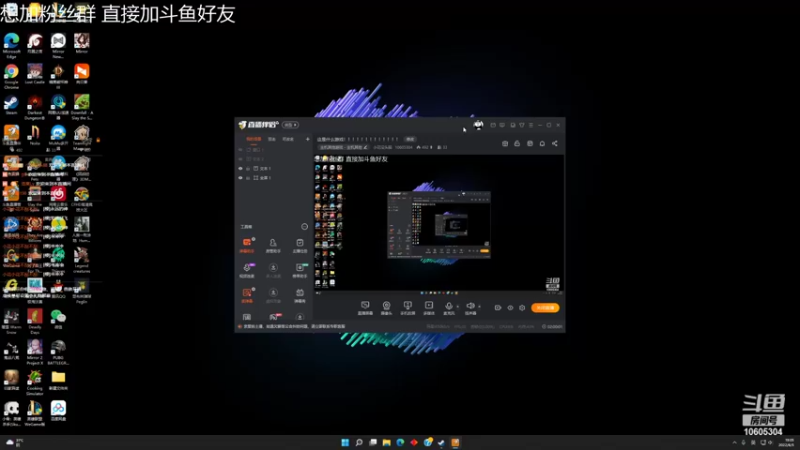800x450 pixels.
Task: Open the streamer avatar in title bar
Action: pyautogui.click(x=478, y=124)
